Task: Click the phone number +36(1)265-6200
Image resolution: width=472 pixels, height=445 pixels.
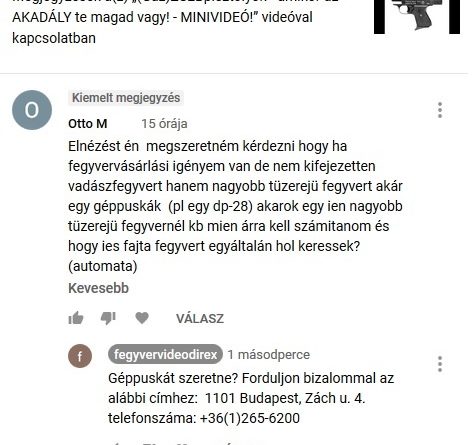Action: pos(250,418)
